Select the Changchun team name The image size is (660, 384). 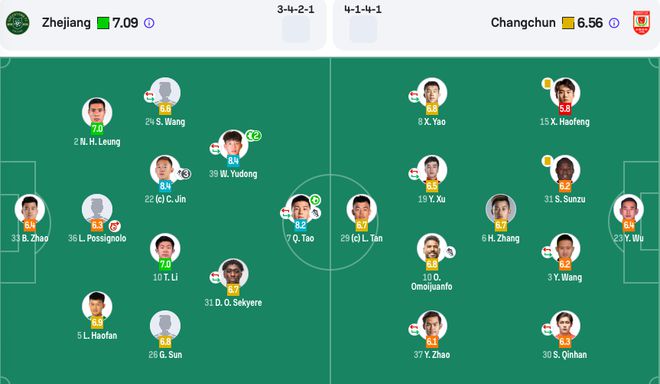[523, 23]
